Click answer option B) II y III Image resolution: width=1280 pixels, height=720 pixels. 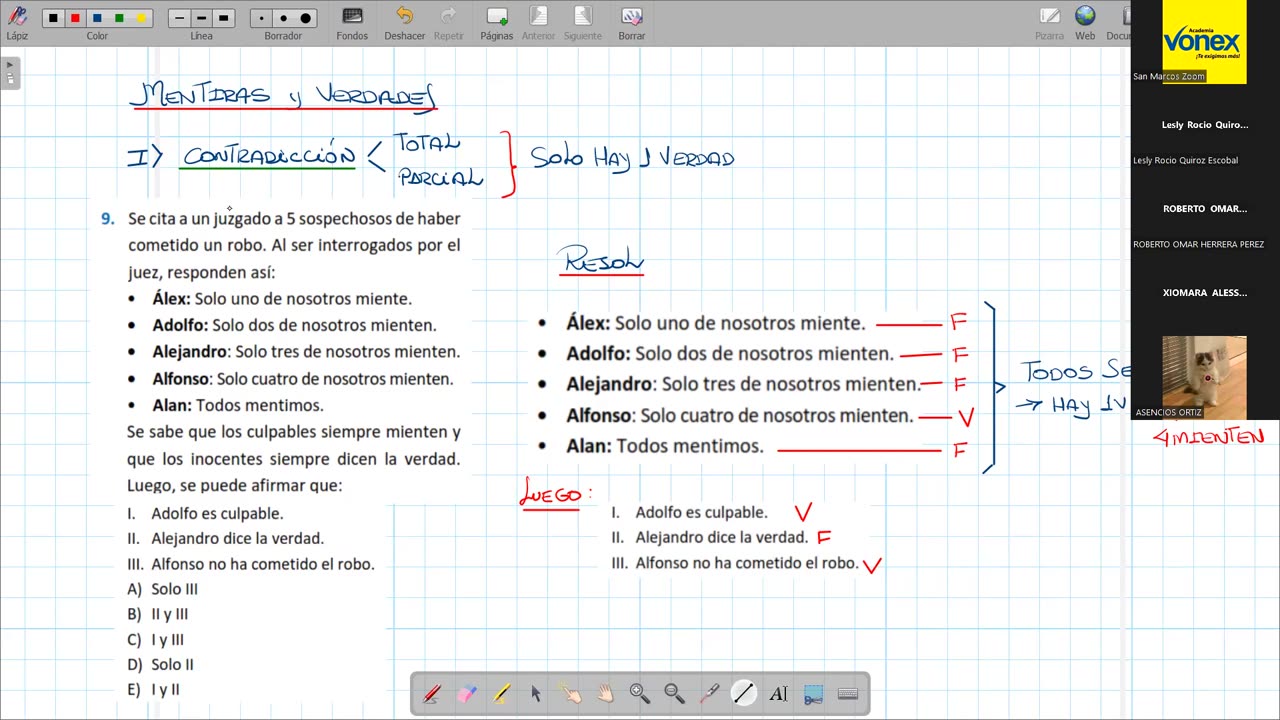click(x=158, y=614)
